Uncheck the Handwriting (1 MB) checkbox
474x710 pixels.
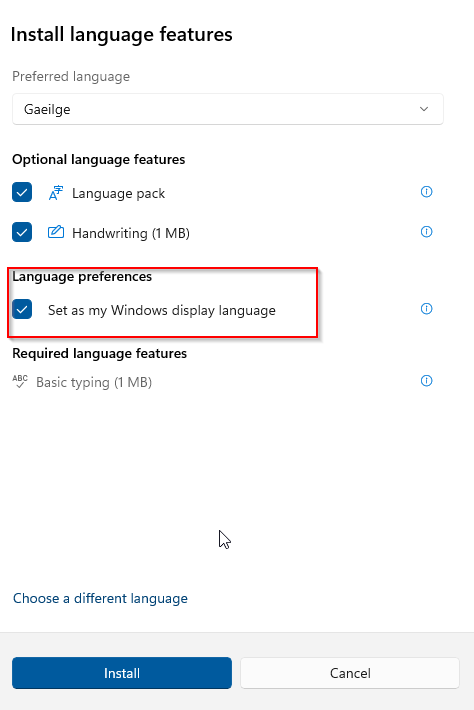tap(22, 232)
